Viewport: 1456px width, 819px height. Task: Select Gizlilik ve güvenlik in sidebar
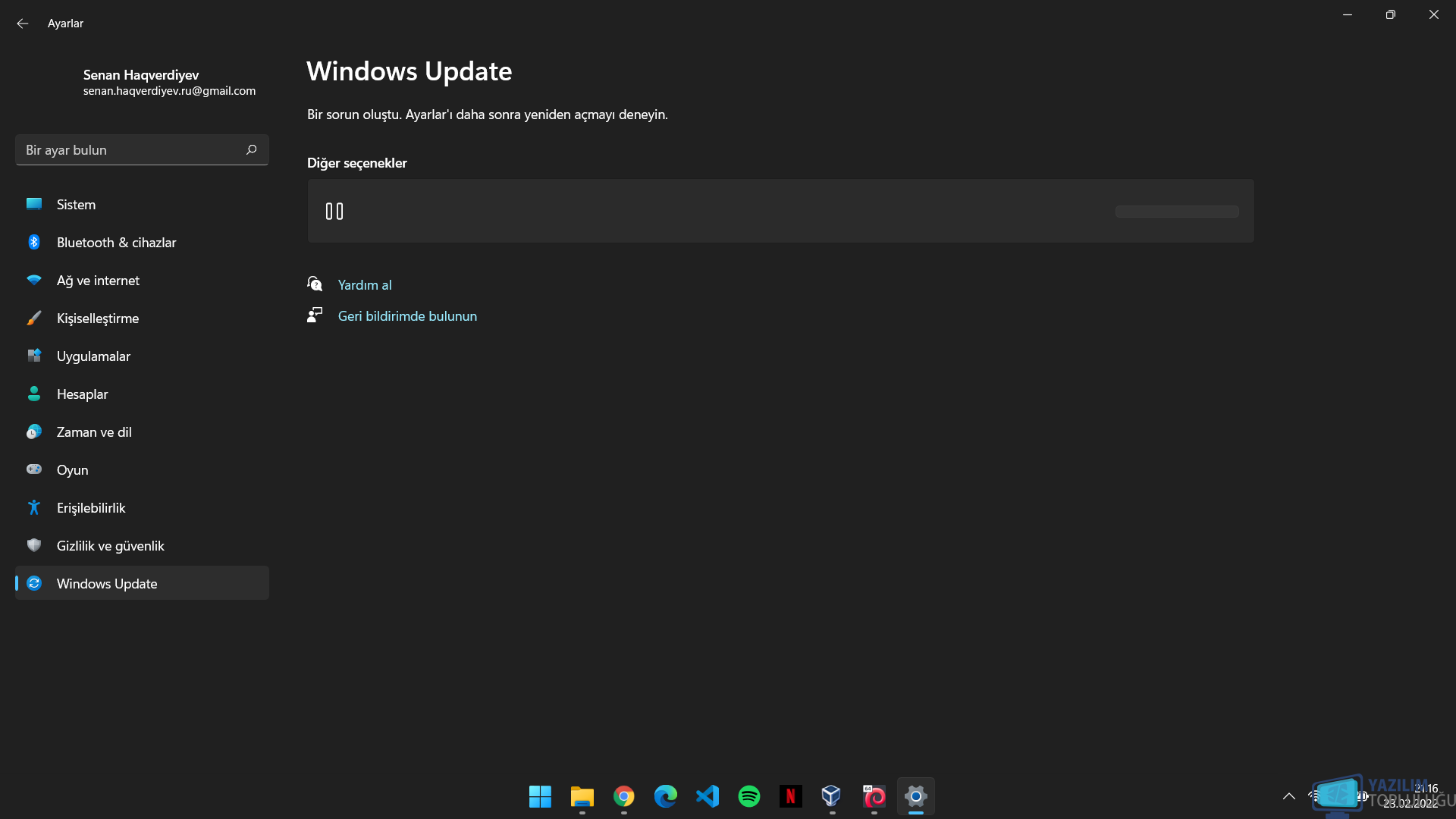click(142, 545)
